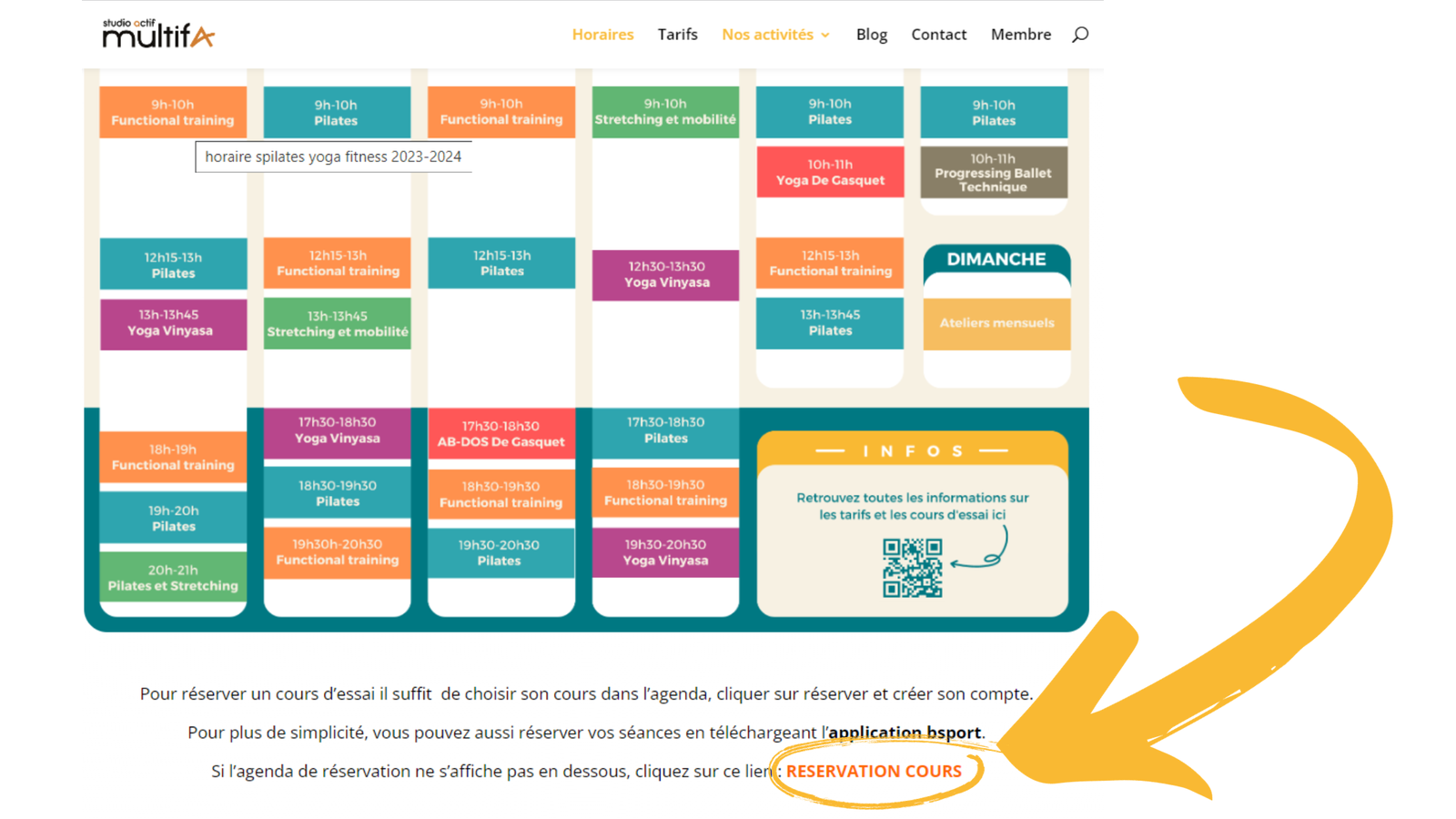
Task: Click the RESERVATION COURS link
Action: pos(874,771)
